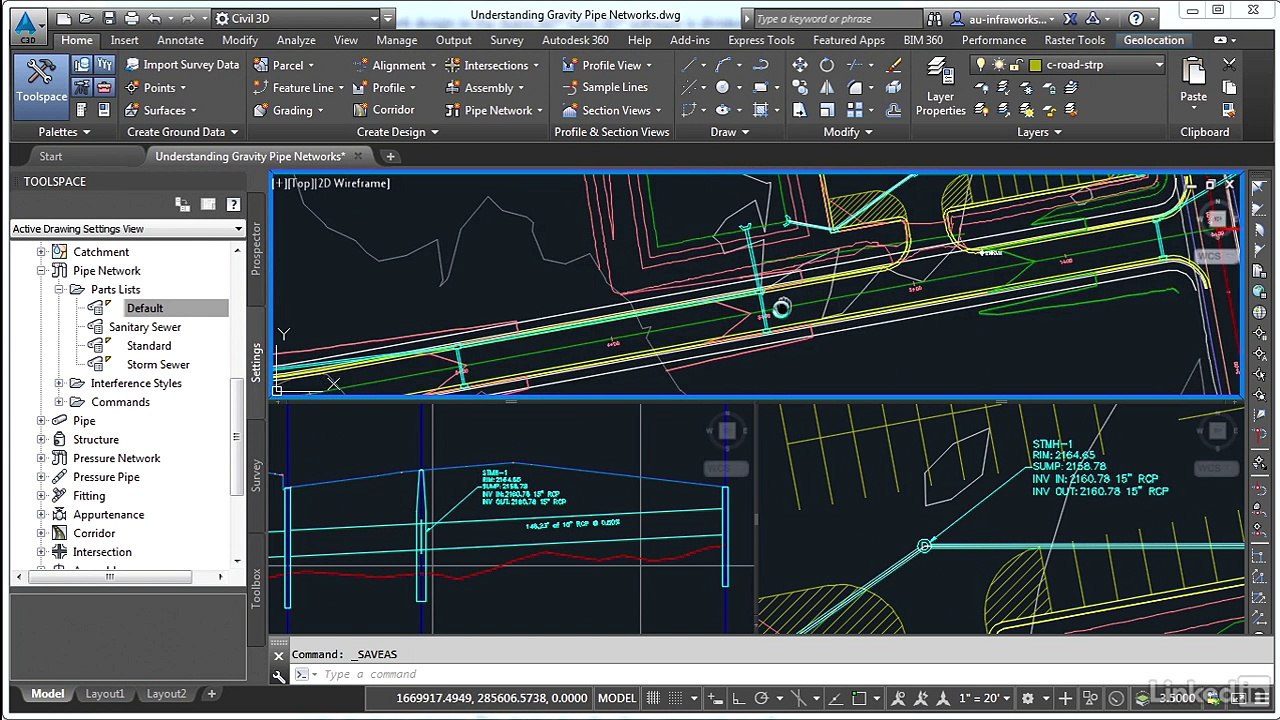Click the c-road-strp layer color swatch
The width and height of the screenshot is (1280, 720).
[x=1035, y=65]
